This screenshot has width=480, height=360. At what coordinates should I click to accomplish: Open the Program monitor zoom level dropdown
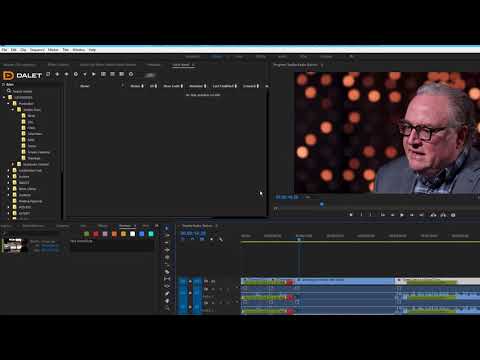[x=308, y=197]
